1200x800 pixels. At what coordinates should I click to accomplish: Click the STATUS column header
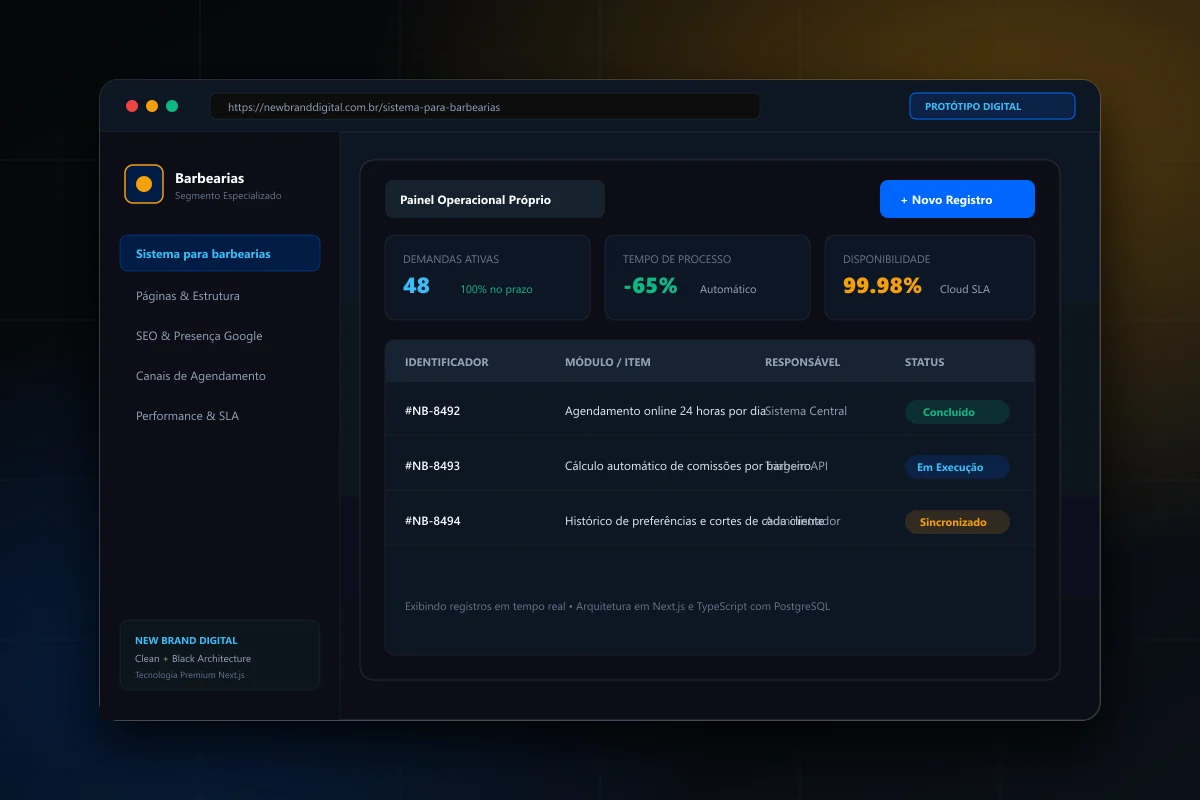[x=924, y=362]
